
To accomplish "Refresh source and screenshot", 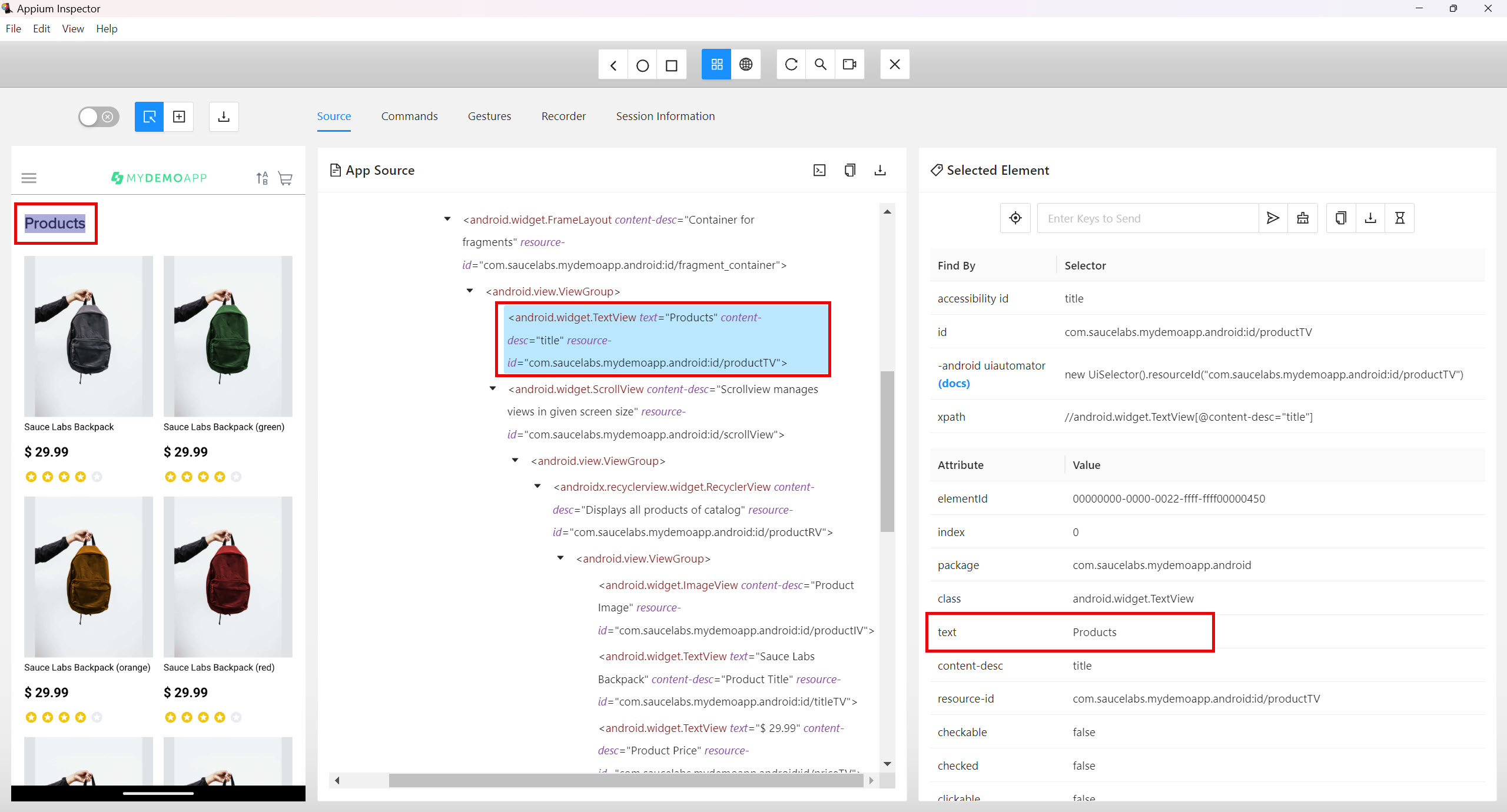I will (x=791, y=64).
